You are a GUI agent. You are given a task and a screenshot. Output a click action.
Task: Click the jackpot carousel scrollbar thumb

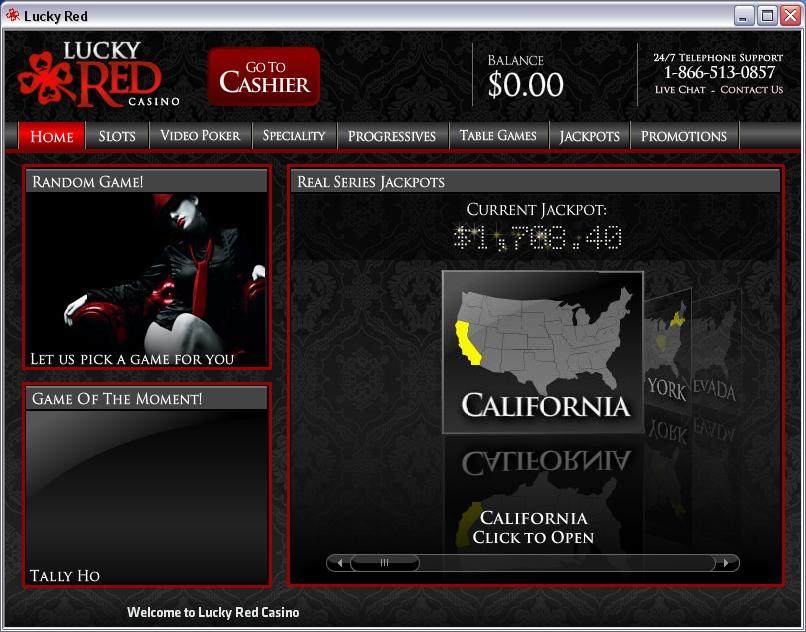point(385,563)
